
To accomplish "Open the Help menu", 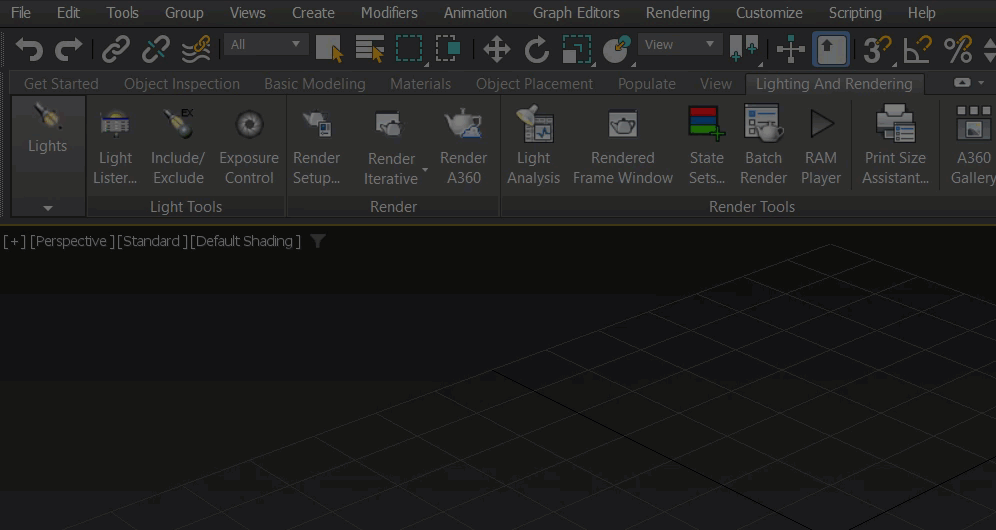I will (x=921, y=13).
